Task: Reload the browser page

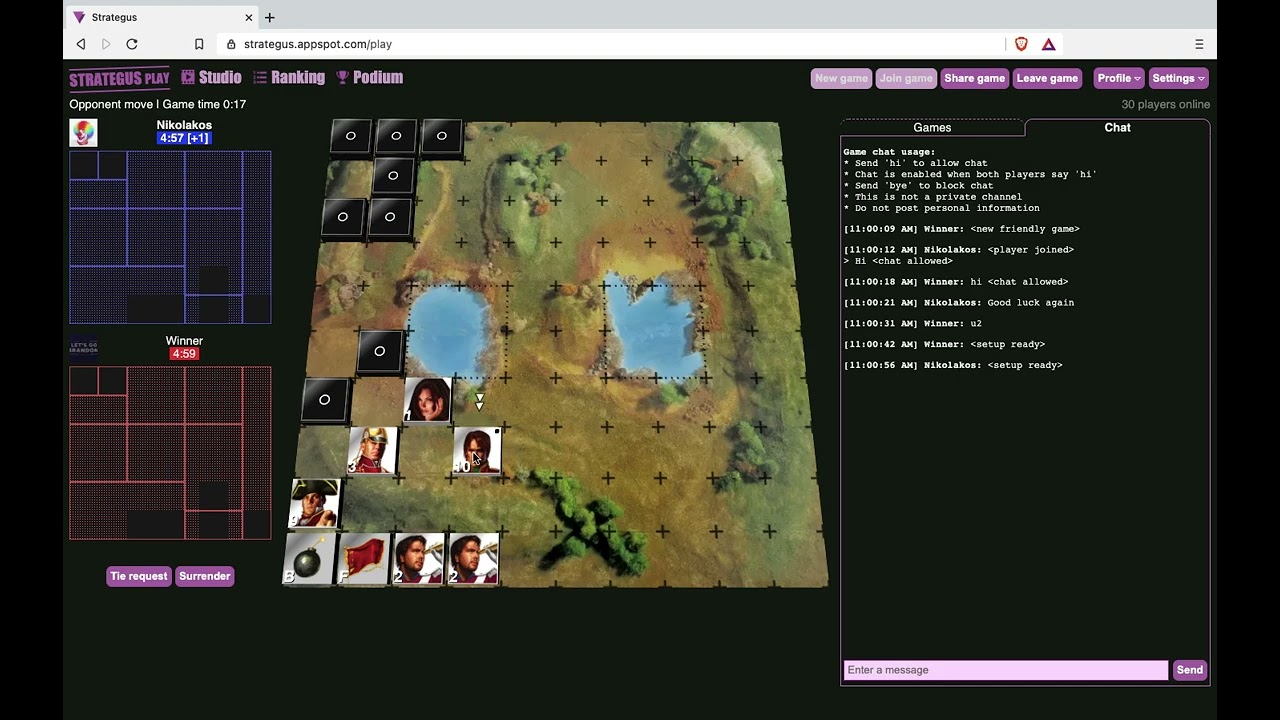Action: (x=132, y=44)
